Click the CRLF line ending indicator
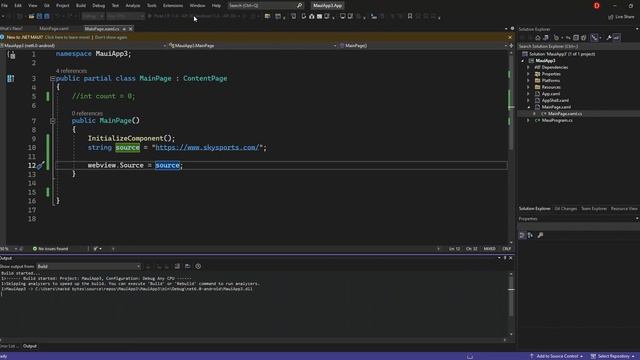 click(507, 249)
